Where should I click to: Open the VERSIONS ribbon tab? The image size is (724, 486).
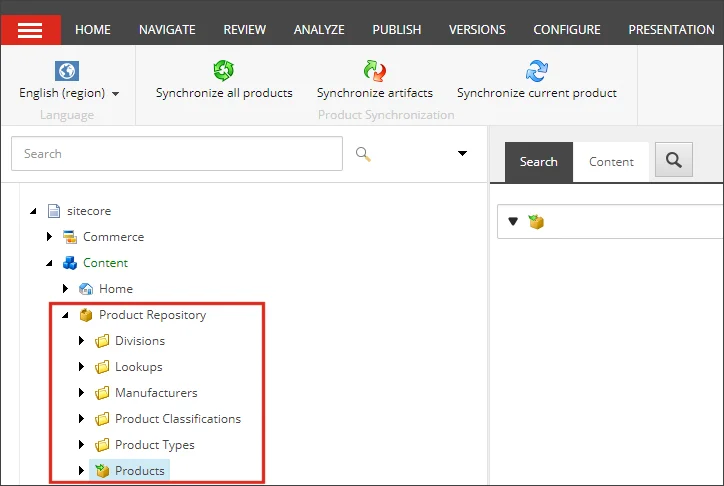tap(477, 30)
